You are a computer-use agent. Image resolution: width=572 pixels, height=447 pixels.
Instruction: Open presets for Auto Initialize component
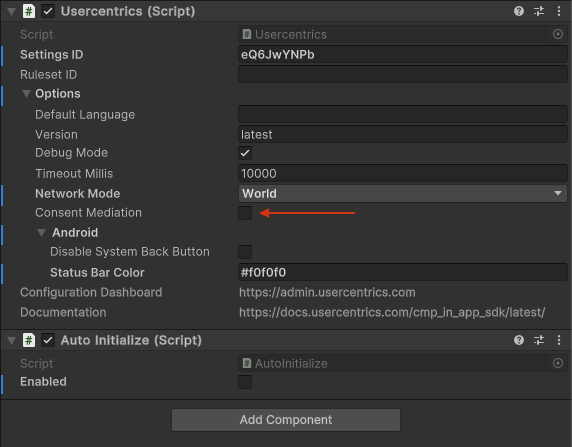coord(539,340)
